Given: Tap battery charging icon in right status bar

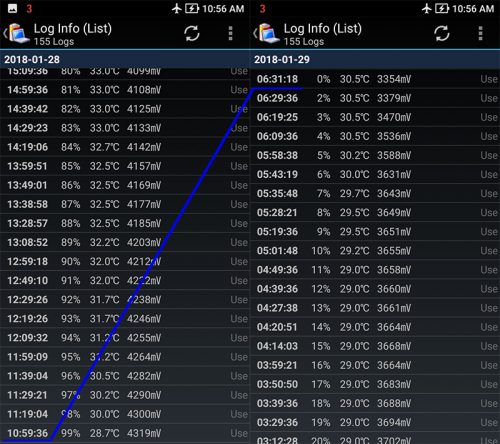Looking at the screenshot, I should click(442, 8).
